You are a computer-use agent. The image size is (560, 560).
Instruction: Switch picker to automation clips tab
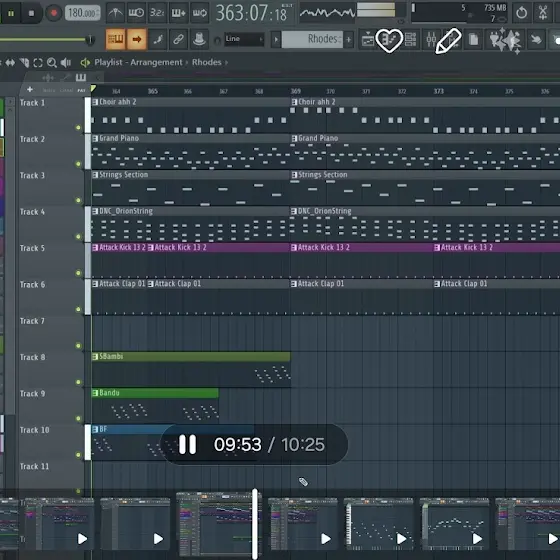coord(66,78)
